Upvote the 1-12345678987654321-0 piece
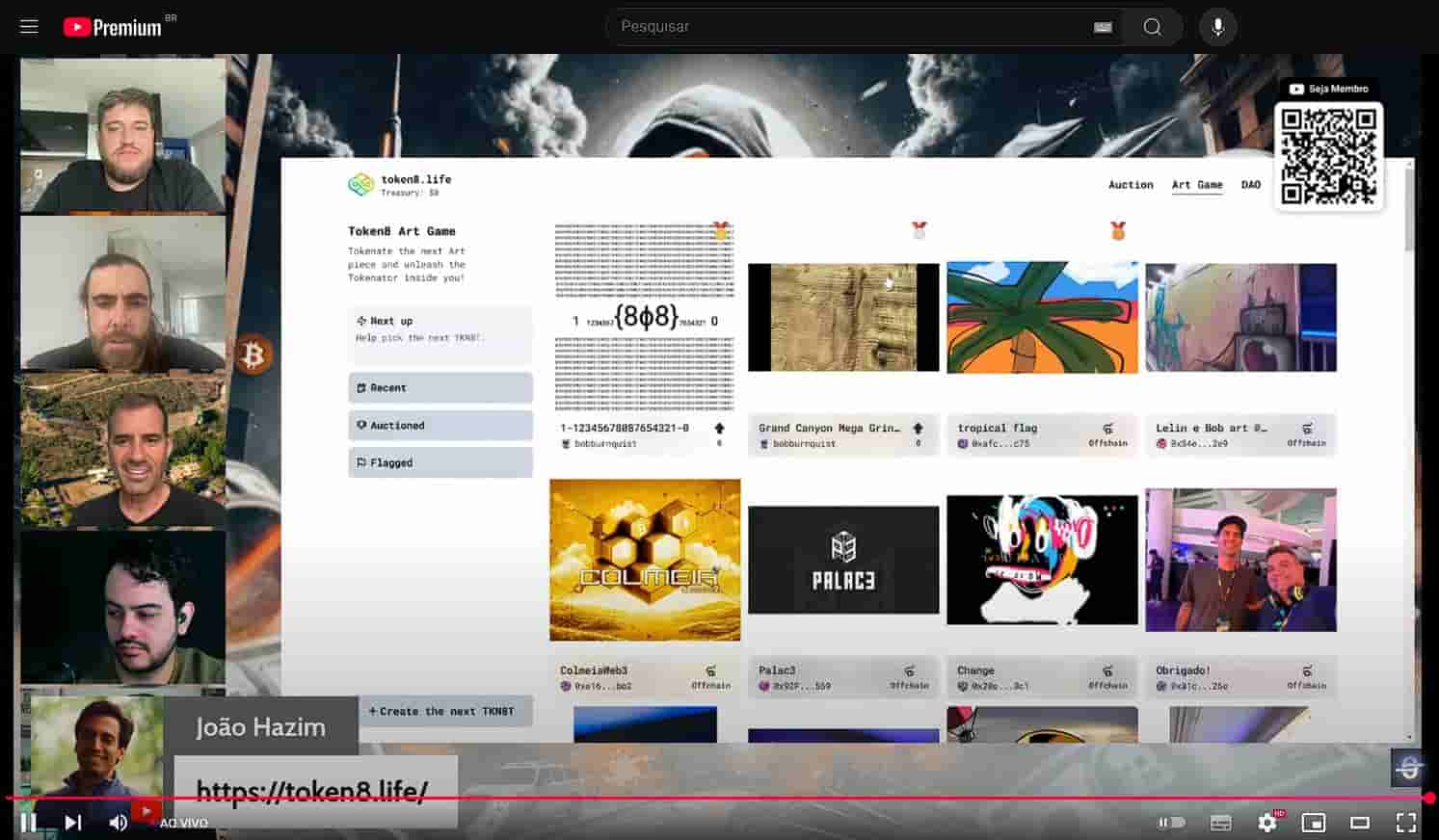This screenshot has width=1439, height=840. click(x=719, y=429)
